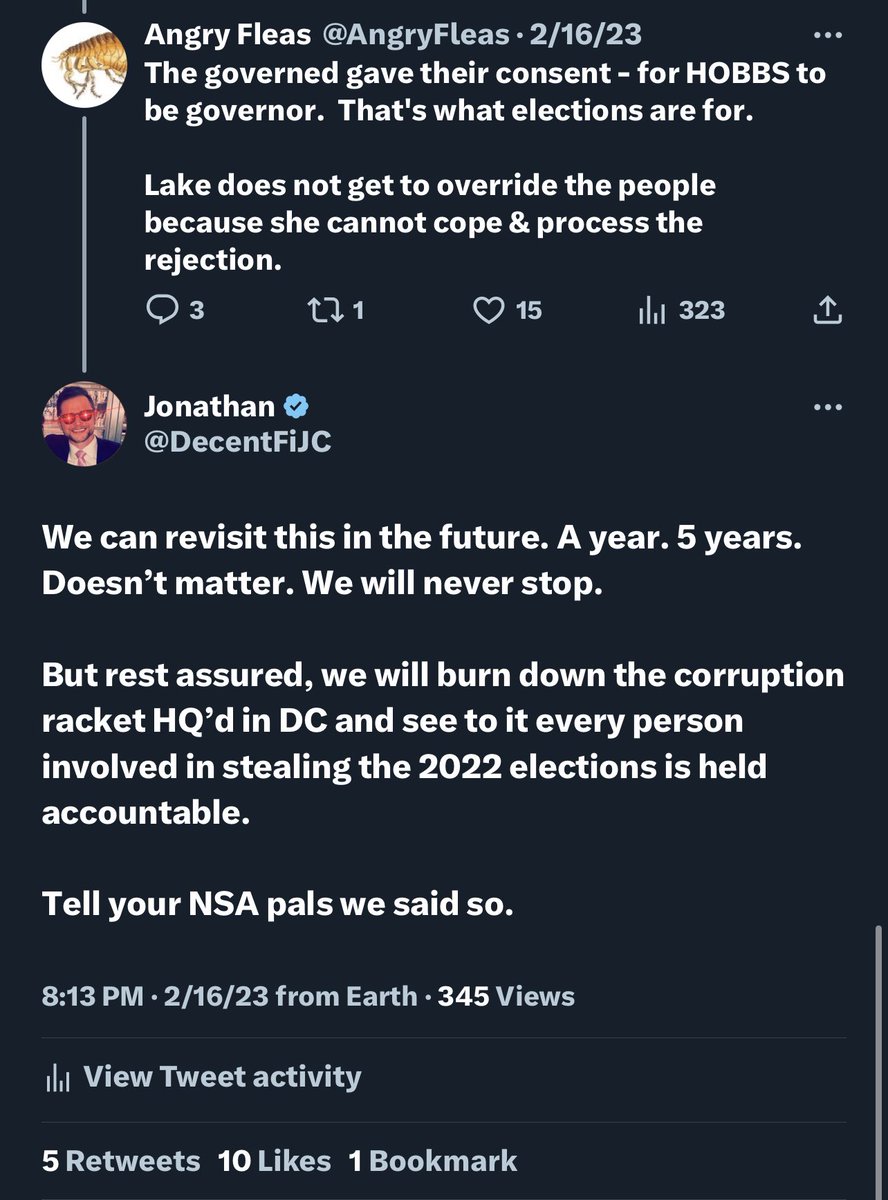Image resolution: width=888 pixels, height=1200 pixels.
Task: Like the Angry Fleas tweet
Action: [x=488, y=311]
